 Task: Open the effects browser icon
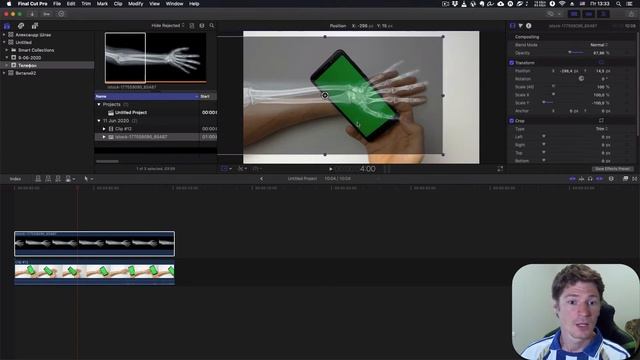625,179
